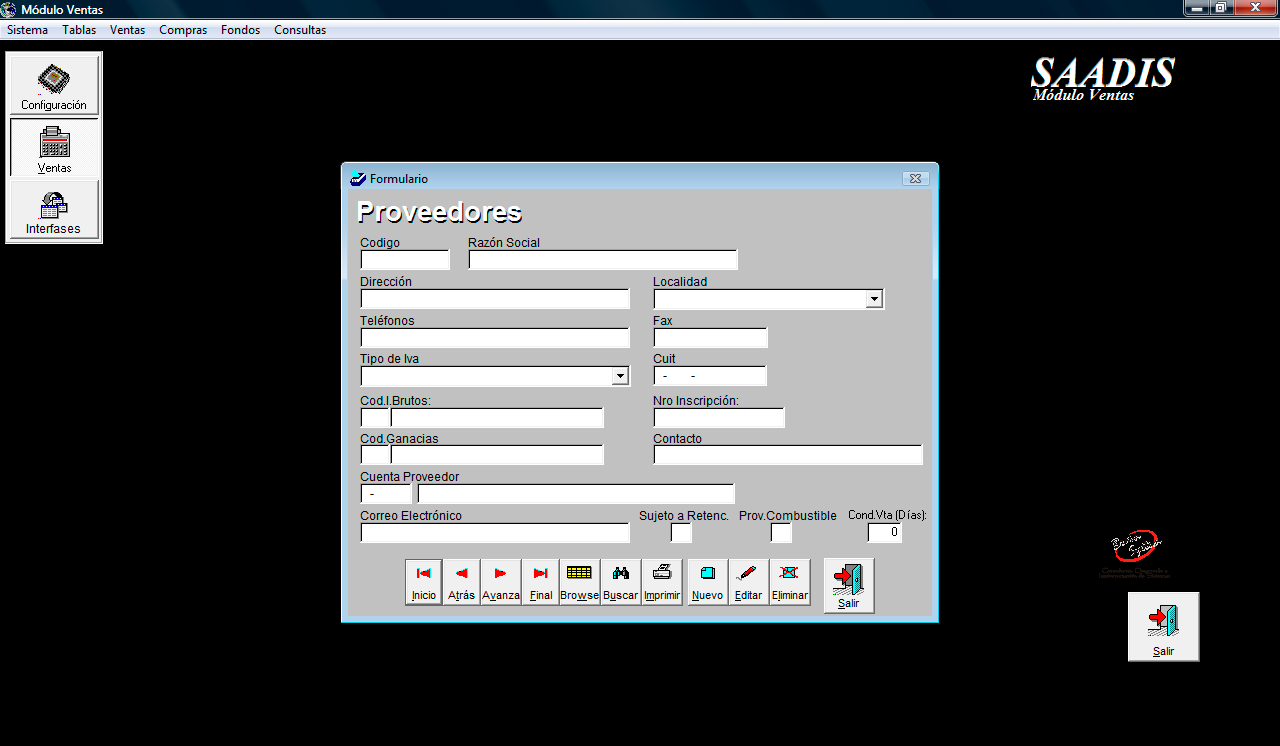Edit current supplier with Editar
This screenshot has width=1280, height=746.
[748, 582]
